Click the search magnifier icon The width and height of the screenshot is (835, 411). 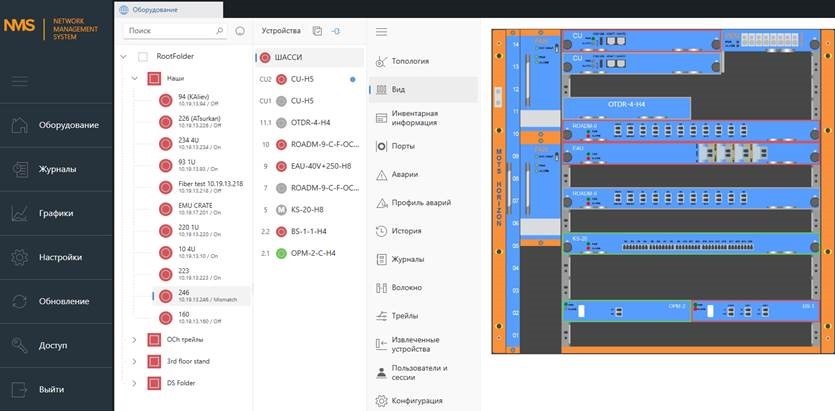[219, 31]
